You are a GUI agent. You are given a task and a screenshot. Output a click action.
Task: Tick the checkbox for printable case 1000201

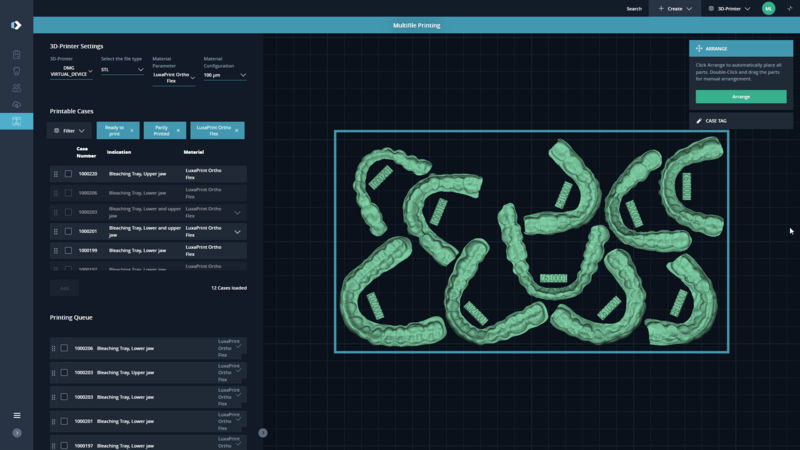[68, 231]
